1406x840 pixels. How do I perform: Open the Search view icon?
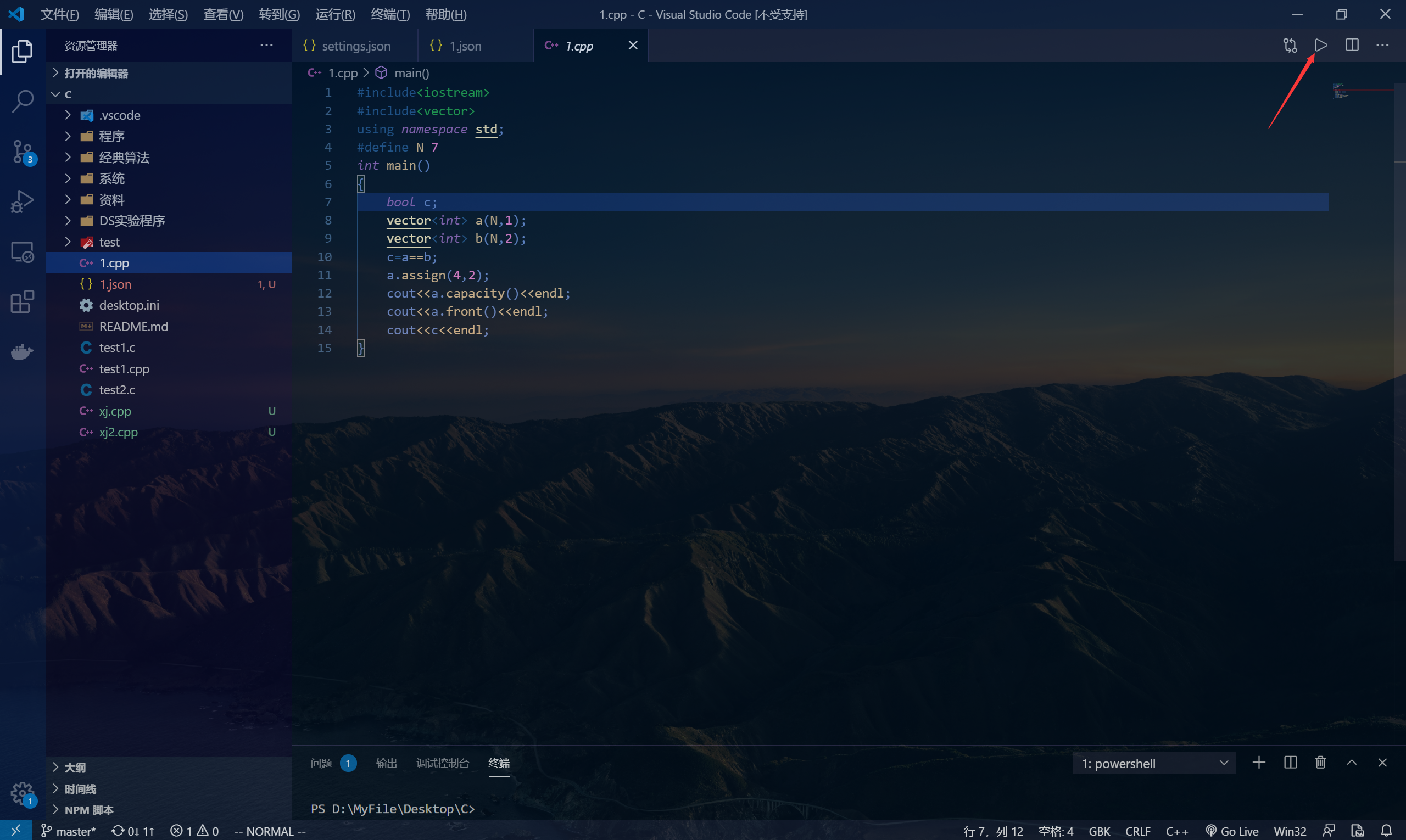[x=22, y=102]
